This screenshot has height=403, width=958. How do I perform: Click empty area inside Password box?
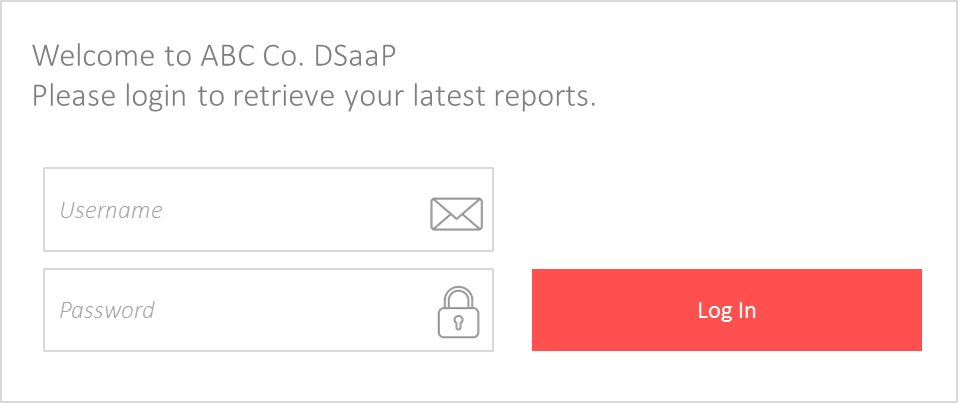click(x=300, y=310)
